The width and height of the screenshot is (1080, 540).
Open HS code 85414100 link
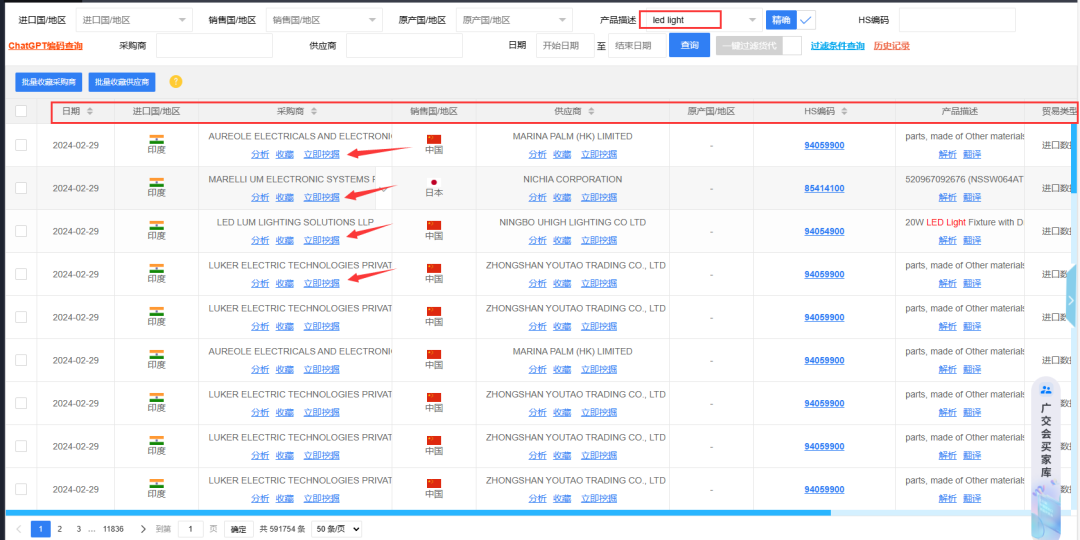click(824, 188)
